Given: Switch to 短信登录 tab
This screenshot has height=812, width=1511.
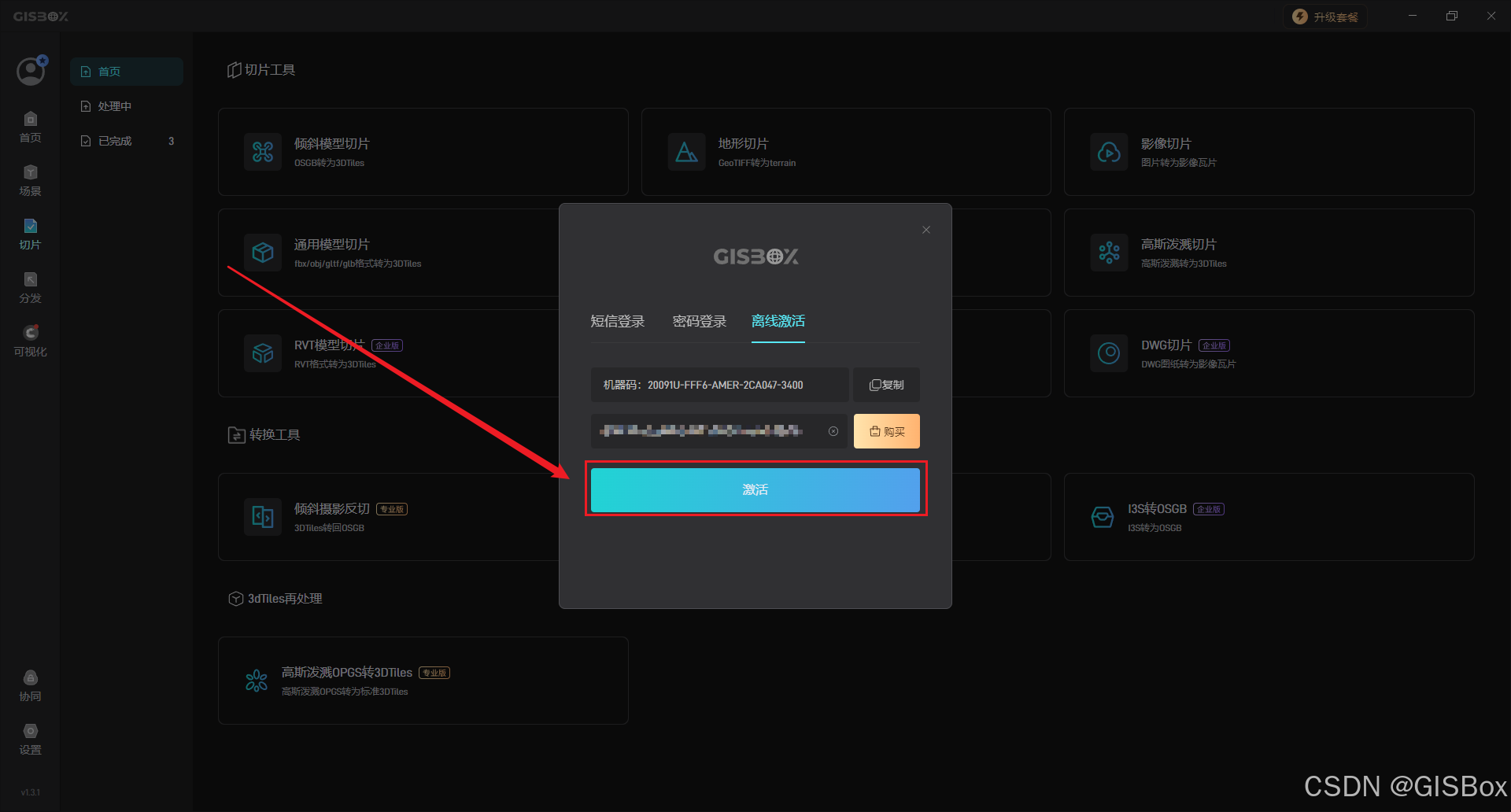Looking at the screenshot, I should [x=618, y=321].
